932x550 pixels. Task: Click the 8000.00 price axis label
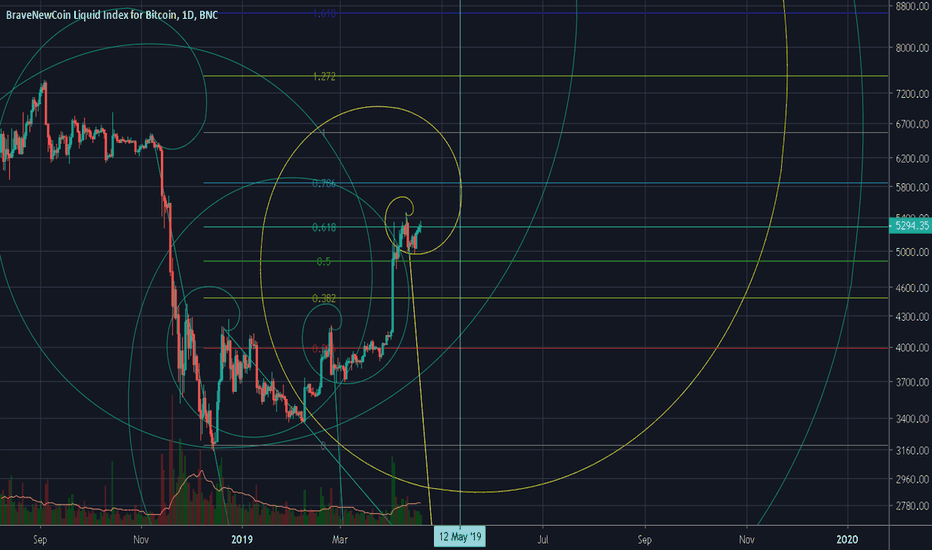912,48
